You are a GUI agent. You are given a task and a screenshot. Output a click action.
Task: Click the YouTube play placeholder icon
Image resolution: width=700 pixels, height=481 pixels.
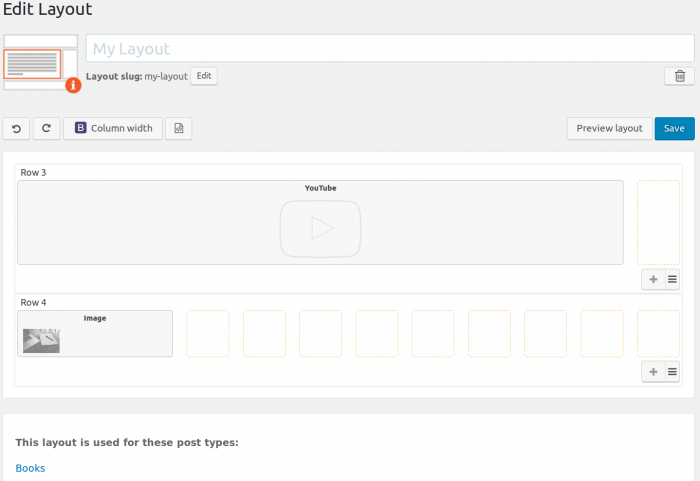pos(321,229)
